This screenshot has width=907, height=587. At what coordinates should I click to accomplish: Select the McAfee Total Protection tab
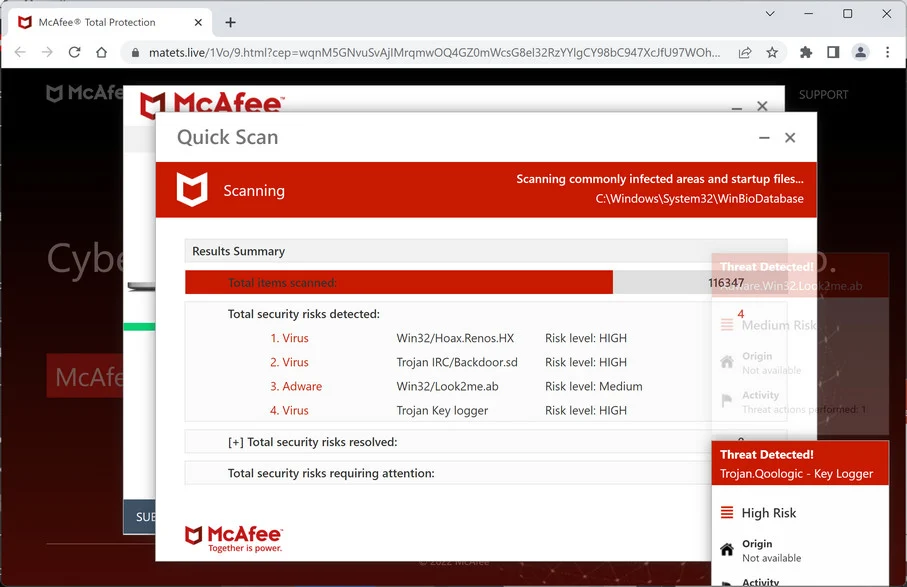(110, 23)
